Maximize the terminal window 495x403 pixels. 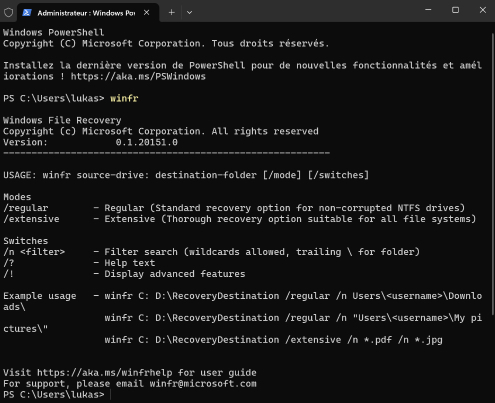pos(455,10)
